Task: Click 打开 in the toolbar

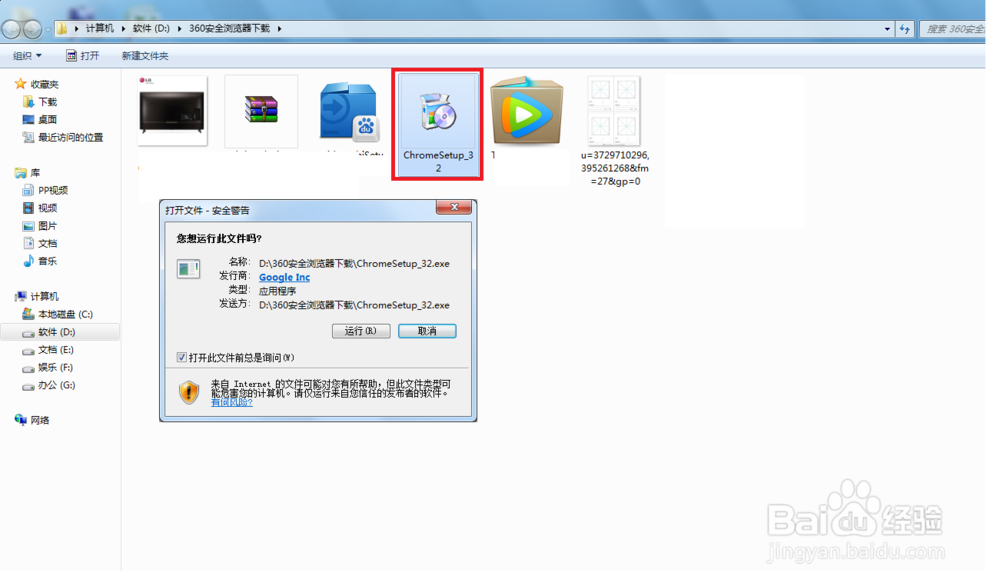Action: coord(83,56)
